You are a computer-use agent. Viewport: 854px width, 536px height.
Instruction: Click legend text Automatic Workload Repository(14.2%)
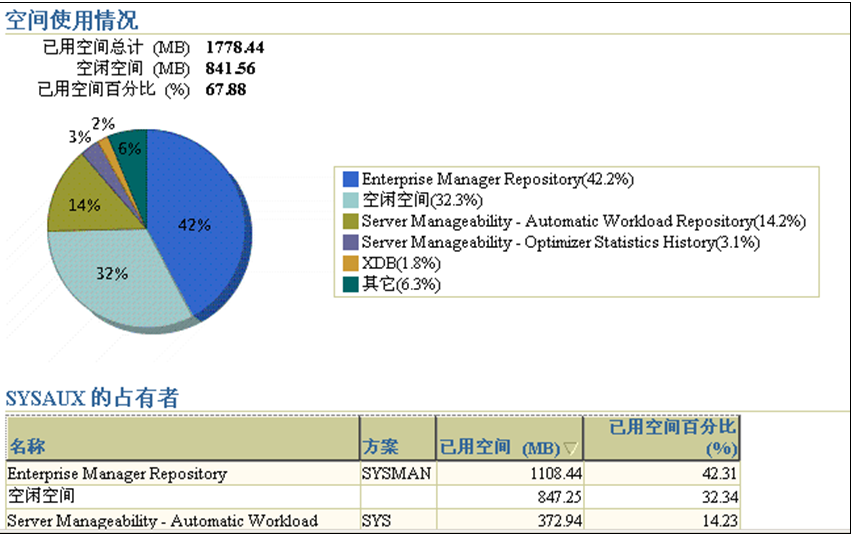point(665,221)
